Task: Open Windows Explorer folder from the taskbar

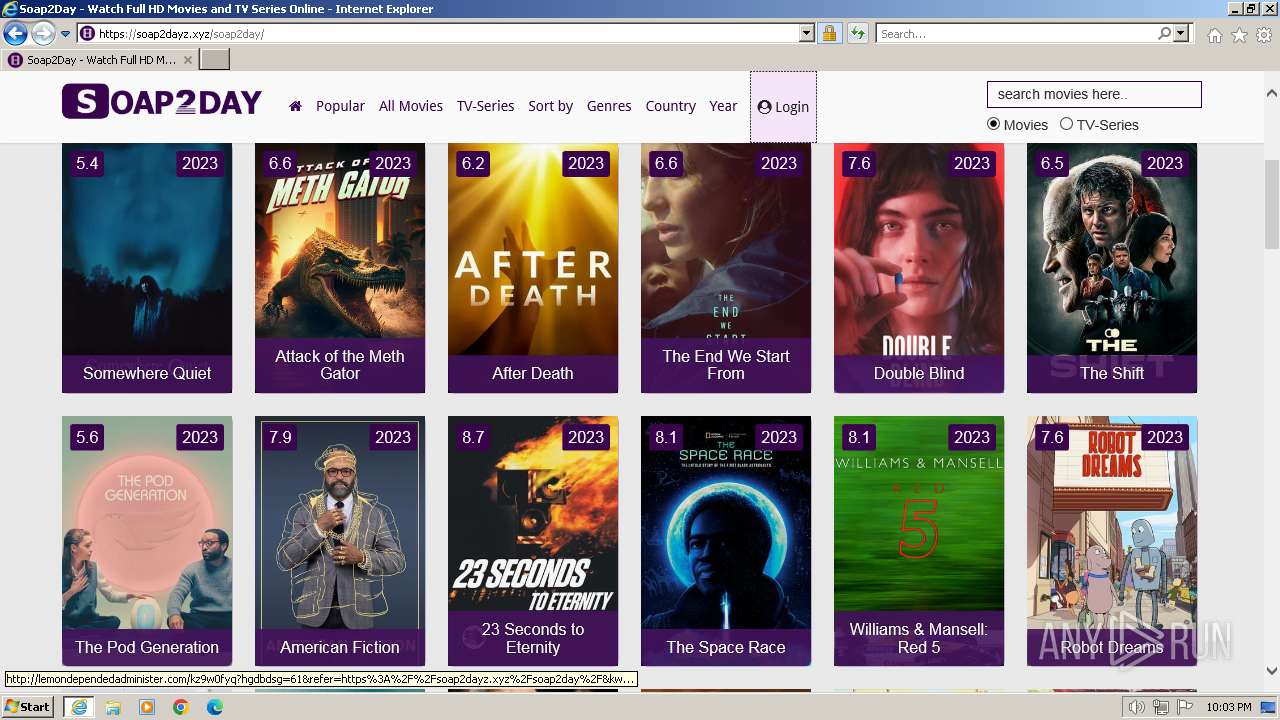Action: click(112, 707)
